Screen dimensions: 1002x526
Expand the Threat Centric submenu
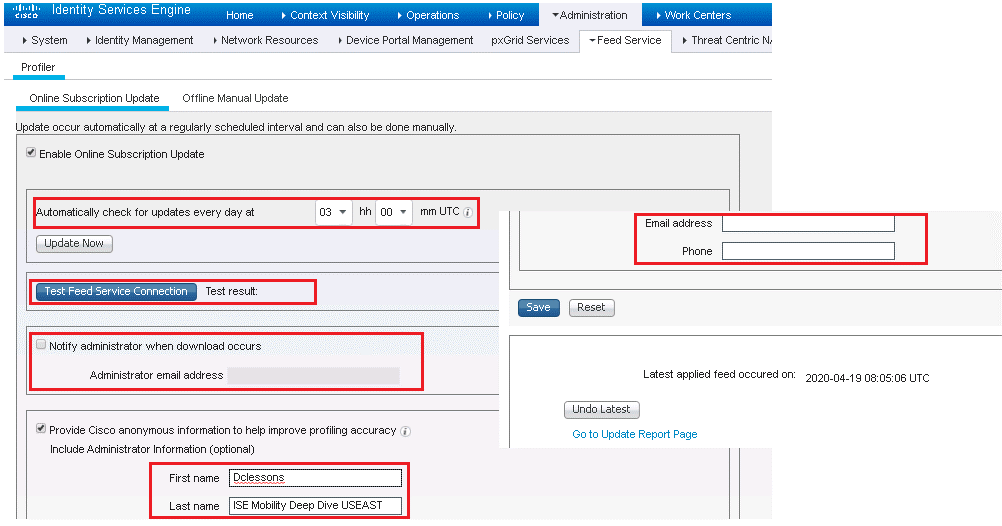[727, 40]
